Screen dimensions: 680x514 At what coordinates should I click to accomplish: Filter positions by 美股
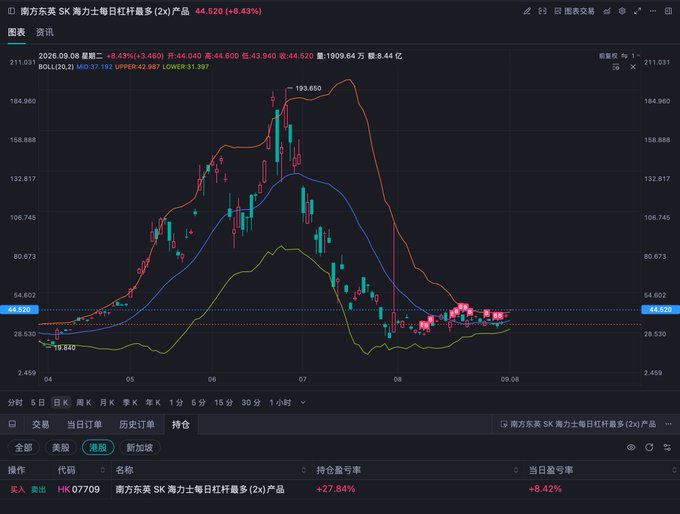pyautogui.click(x=61, y=448)
